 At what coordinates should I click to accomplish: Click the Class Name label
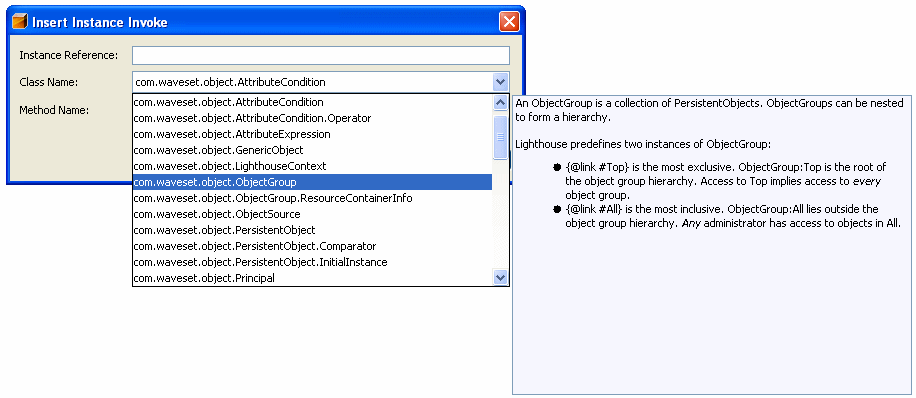48,82
